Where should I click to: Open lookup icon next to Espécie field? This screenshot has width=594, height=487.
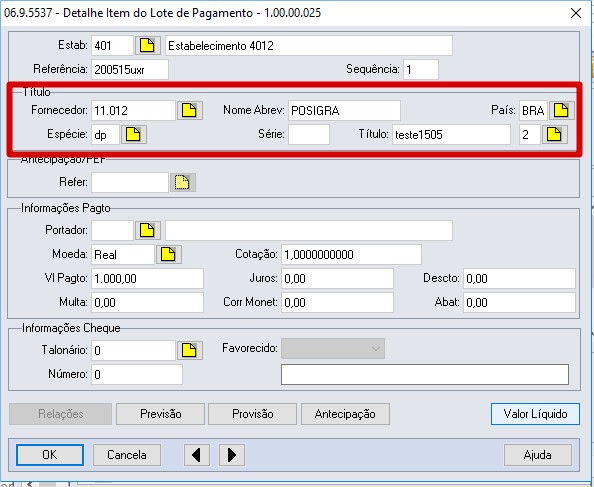tap(133, 134)
